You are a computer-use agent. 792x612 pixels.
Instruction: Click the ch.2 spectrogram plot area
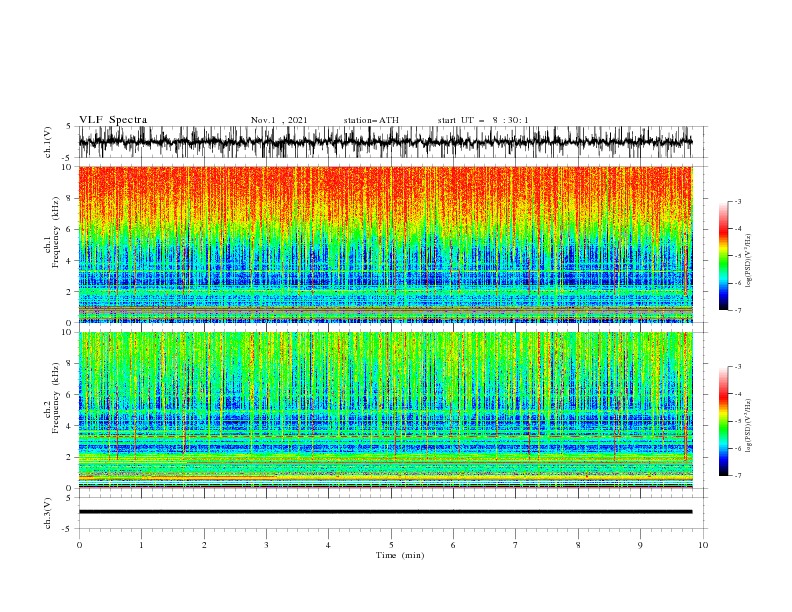point(385,410)
